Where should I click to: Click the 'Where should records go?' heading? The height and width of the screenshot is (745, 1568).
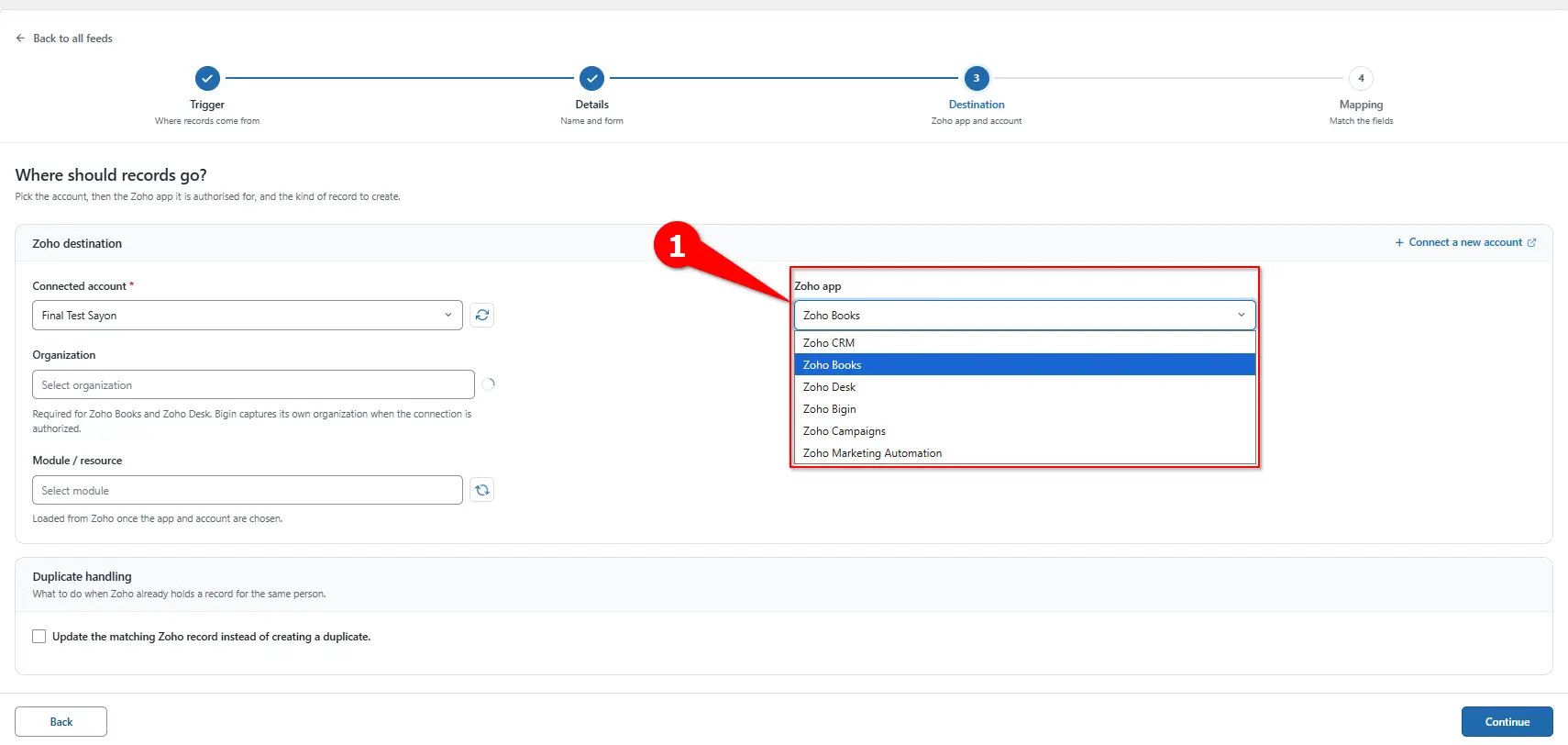111,175
